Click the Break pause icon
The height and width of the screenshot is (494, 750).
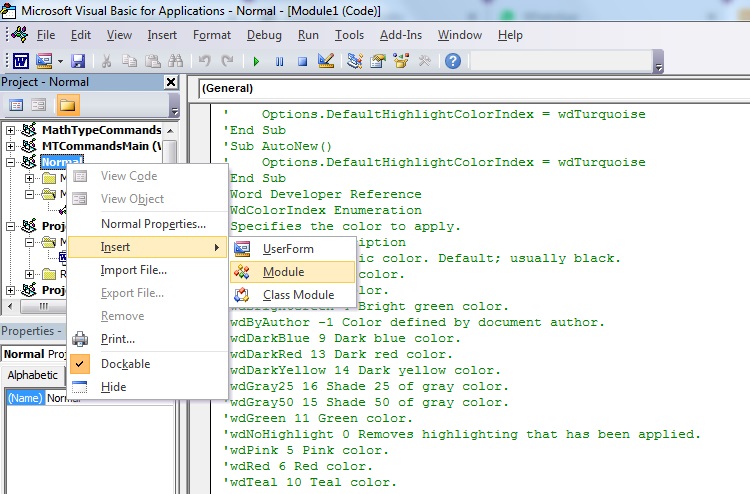[x=279, y=61]
